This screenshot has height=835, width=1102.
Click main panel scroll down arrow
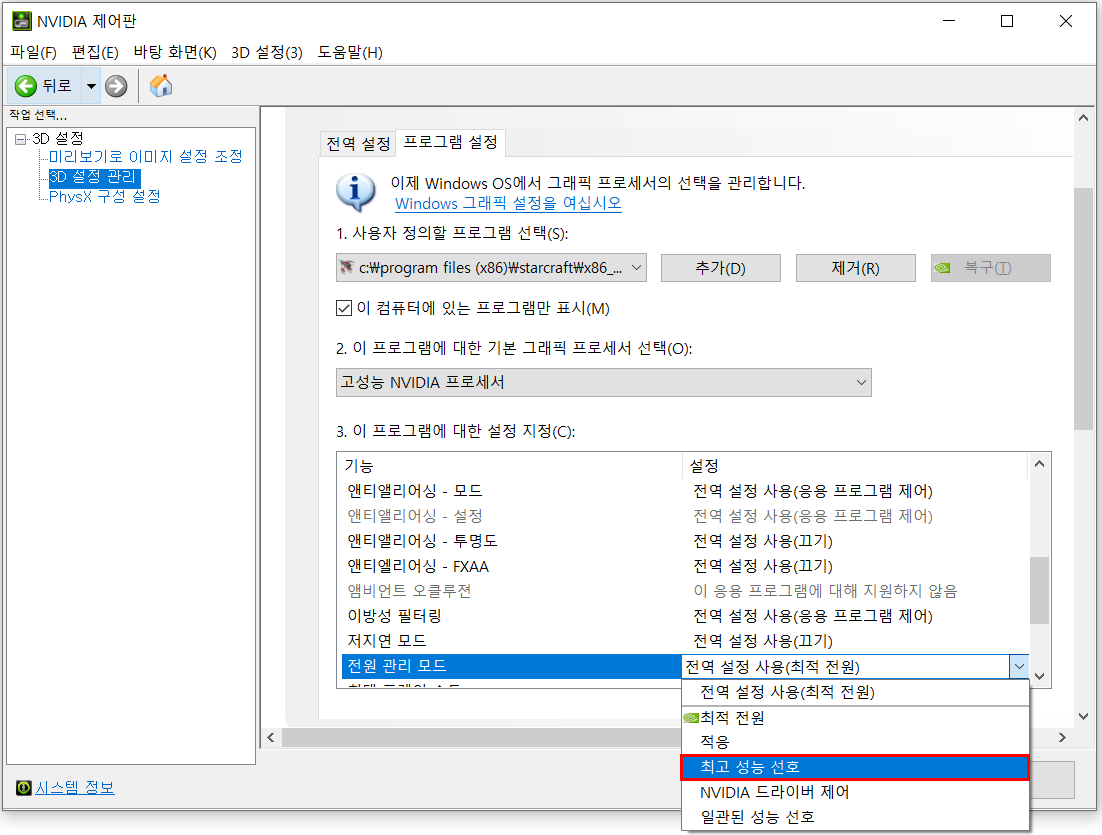[1083, 716]
